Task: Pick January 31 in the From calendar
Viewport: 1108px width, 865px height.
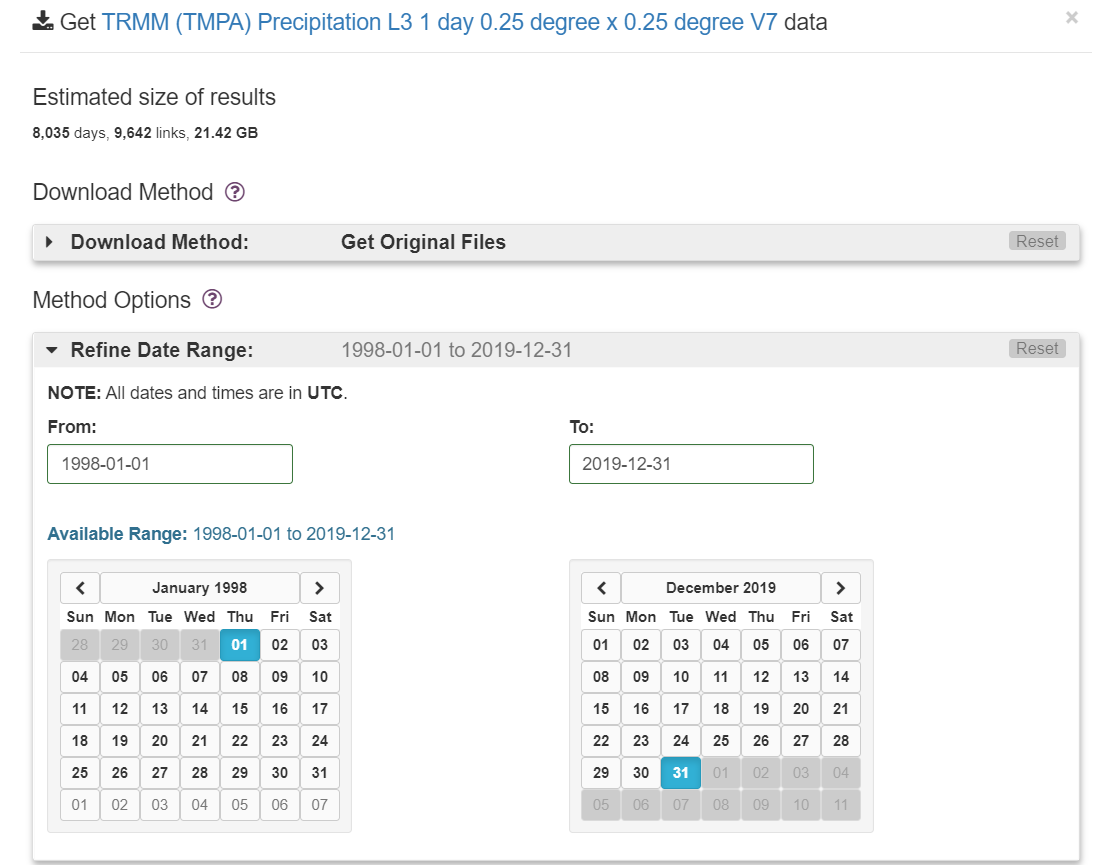Action: (320, 773)
